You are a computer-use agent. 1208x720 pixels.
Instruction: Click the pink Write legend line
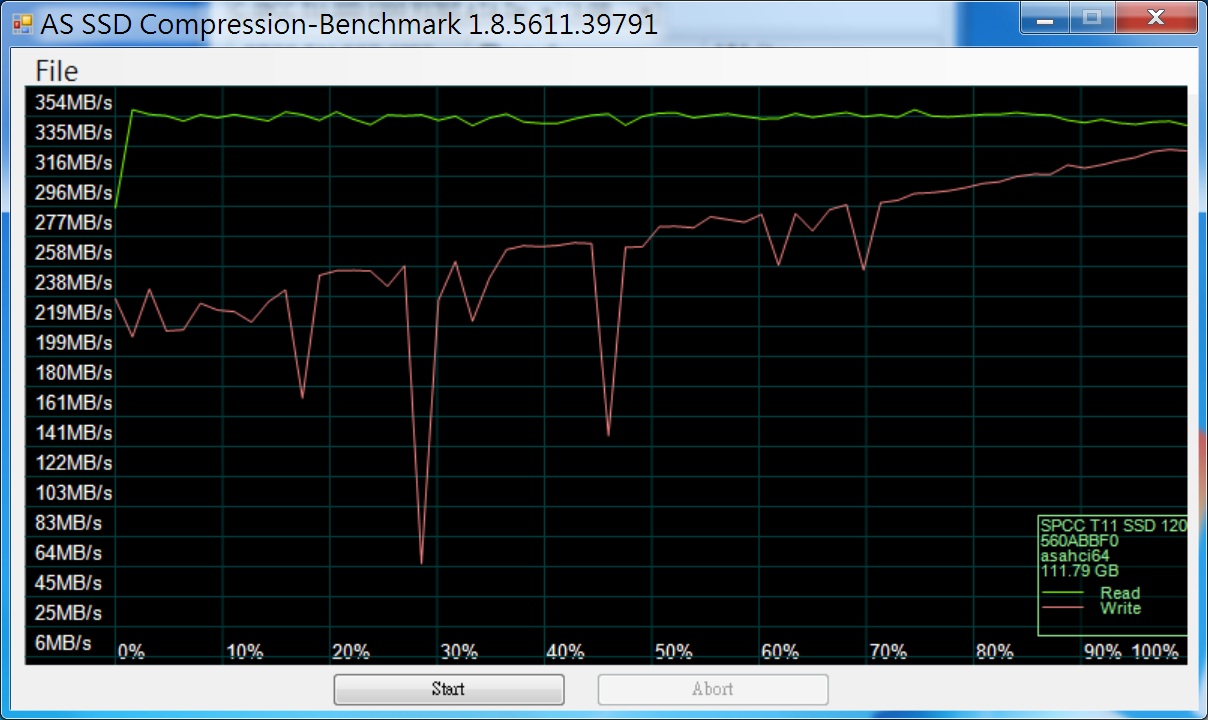coord(1062,608)
